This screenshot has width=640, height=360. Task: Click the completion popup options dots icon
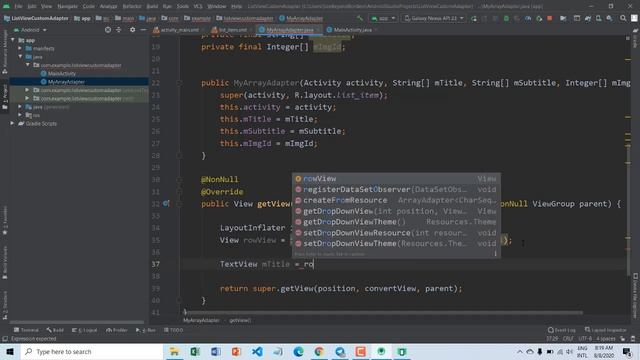coord(496,253)
